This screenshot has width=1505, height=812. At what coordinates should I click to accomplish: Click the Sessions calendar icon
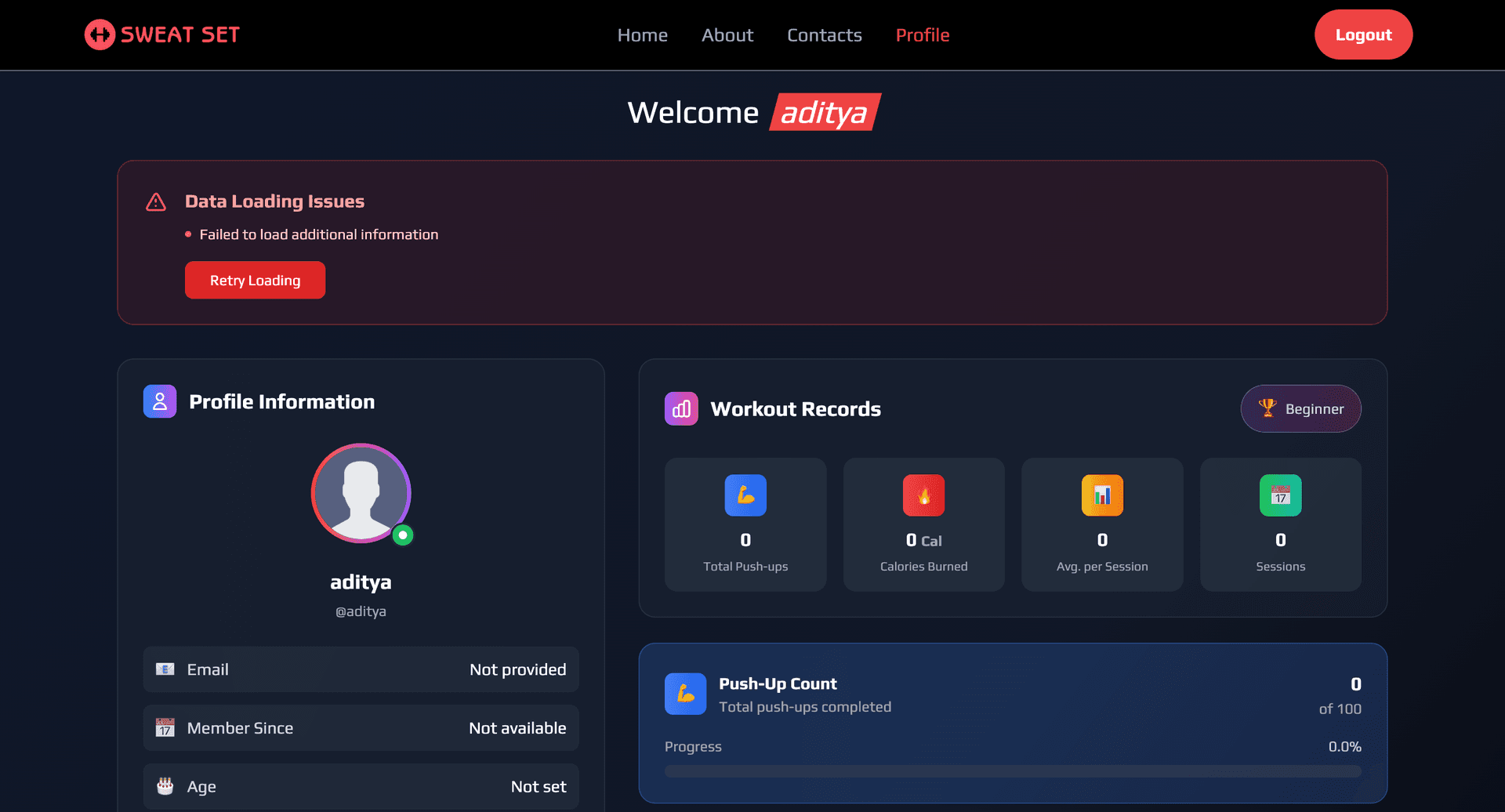[x=1280, y=495]
